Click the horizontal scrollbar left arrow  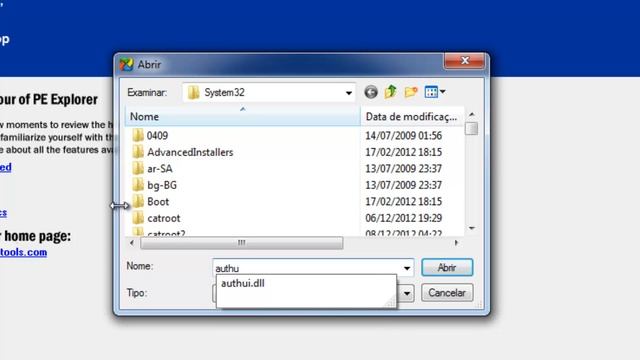131,243
